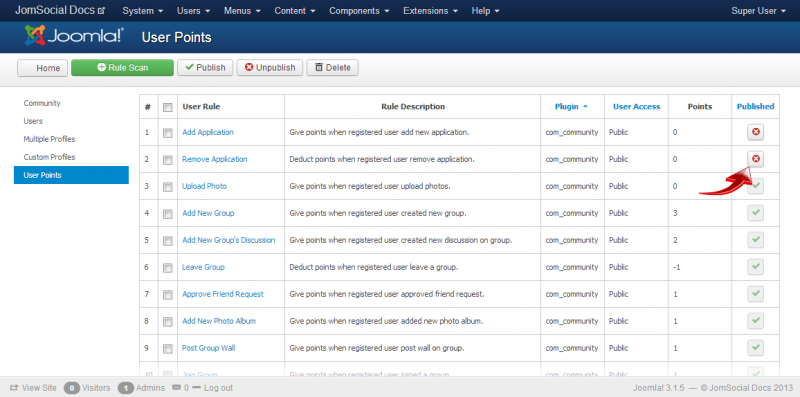Select User Points in the sidebar
This screenshot has height=397, width=800.
[x=71, y=175]
